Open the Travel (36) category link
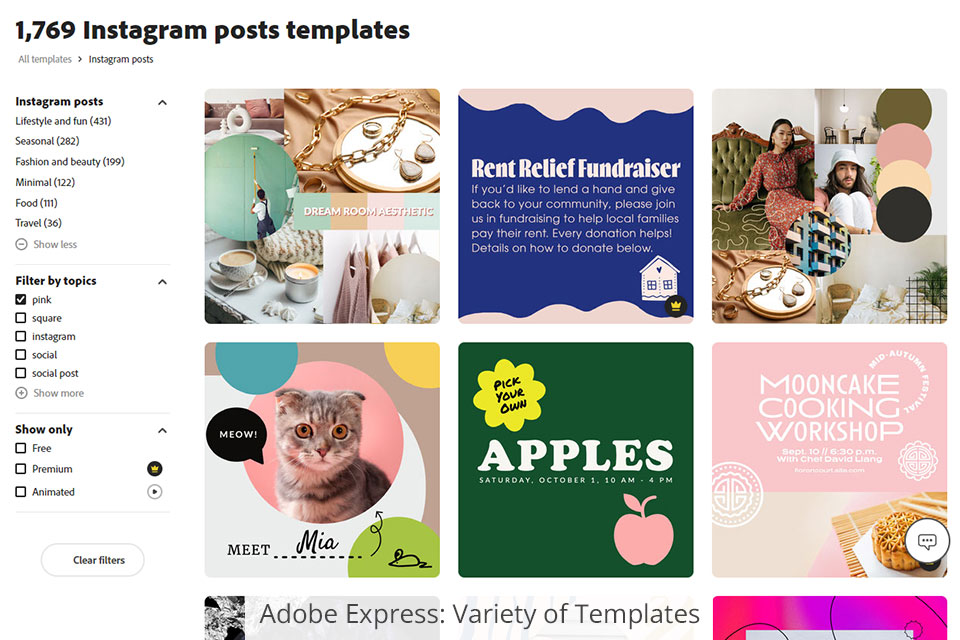Viewport: 960px width, 640px height. tap(39, 223)
